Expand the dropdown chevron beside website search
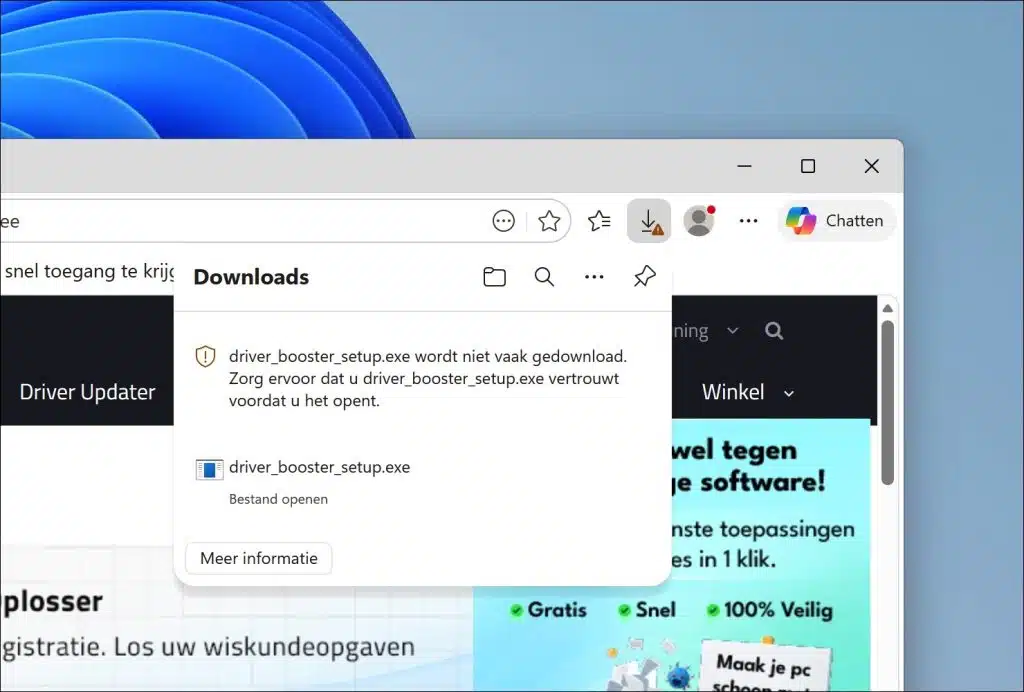The width and height of the screenshot is (1024, 692). tap(733, 331)
